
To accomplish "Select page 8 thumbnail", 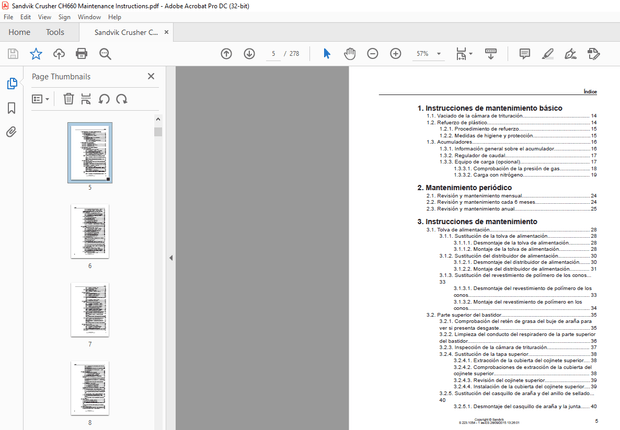I will pyautogui.click(x=90, y=388).
